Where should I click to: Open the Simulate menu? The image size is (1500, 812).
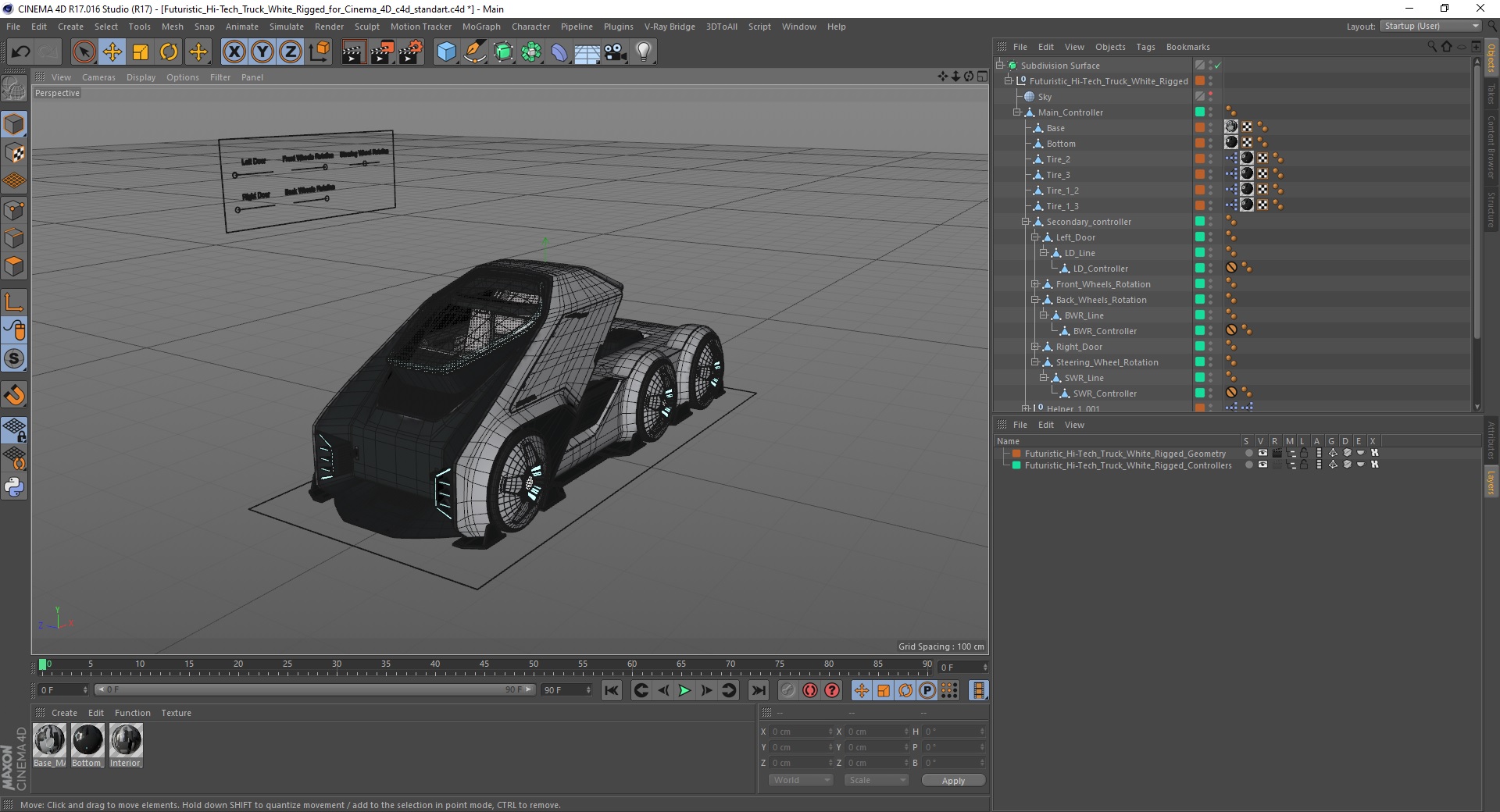pos(287,27)
